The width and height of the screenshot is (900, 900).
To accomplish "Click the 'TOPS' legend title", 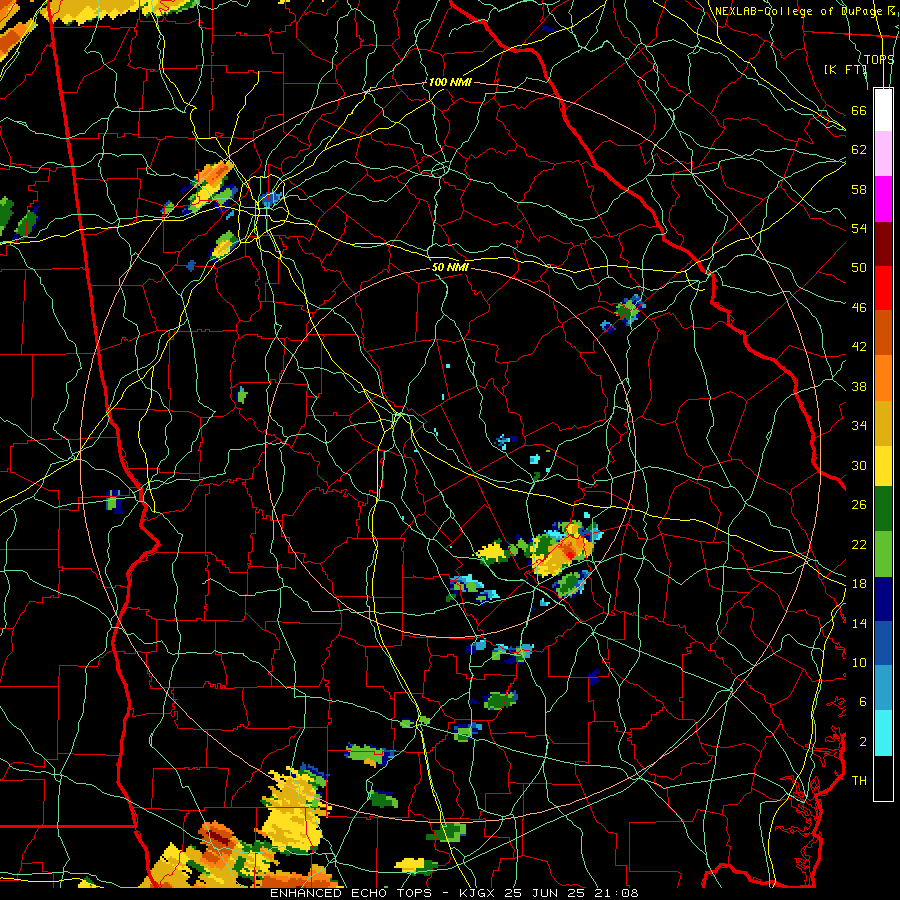I will (879, 59).
